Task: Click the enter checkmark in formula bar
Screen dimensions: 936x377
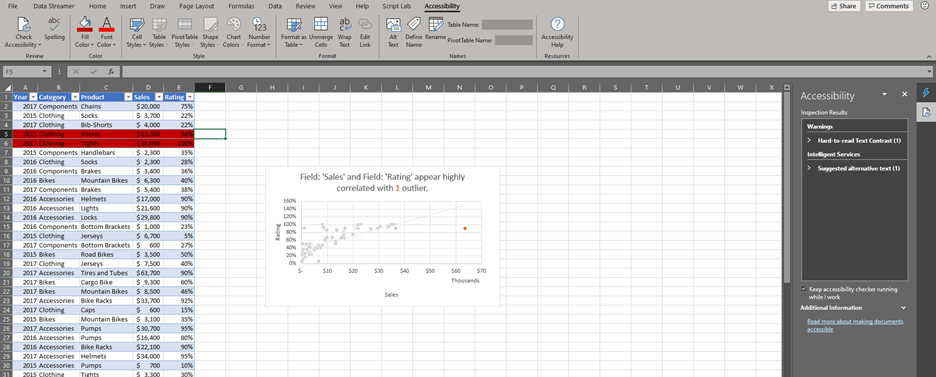Action: (93, 72)
